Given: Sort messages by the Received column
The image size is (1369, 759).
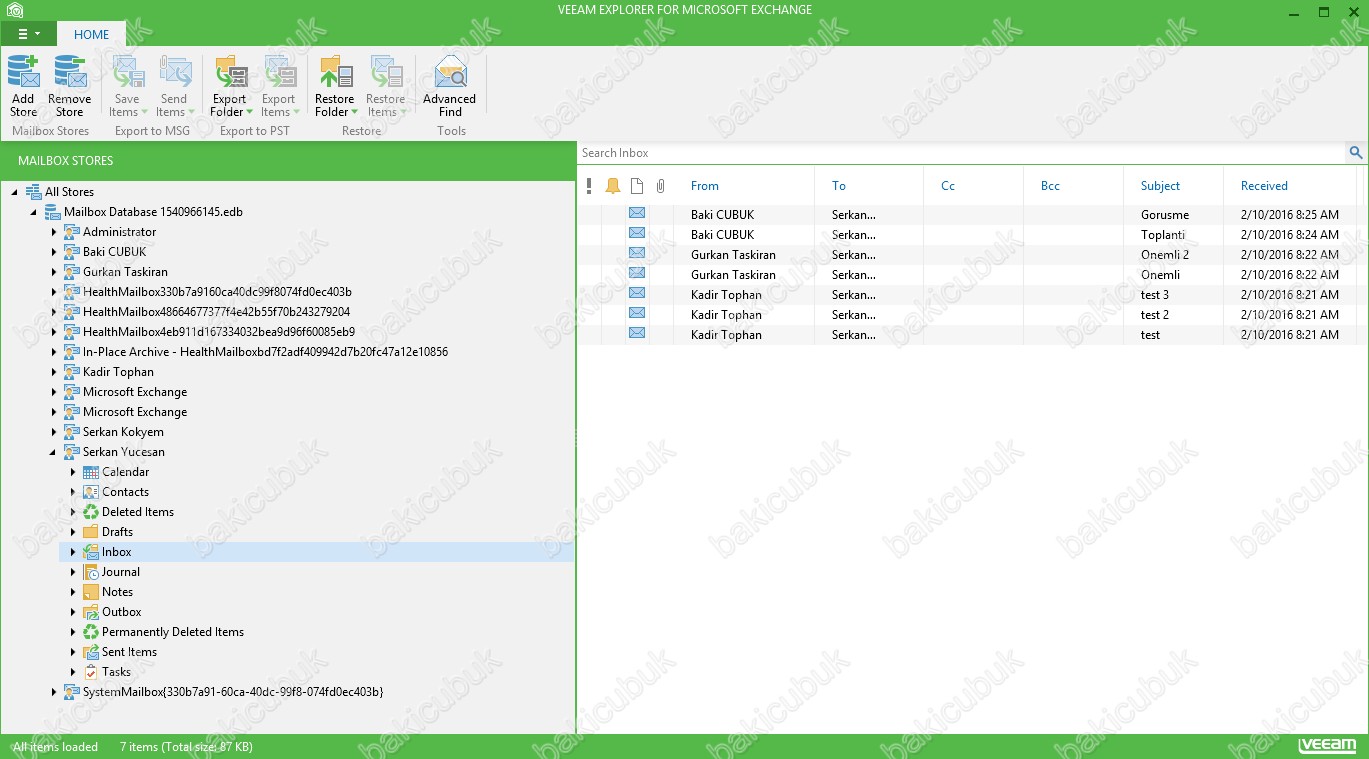Looking at the screenshot, I should 1264,186.
